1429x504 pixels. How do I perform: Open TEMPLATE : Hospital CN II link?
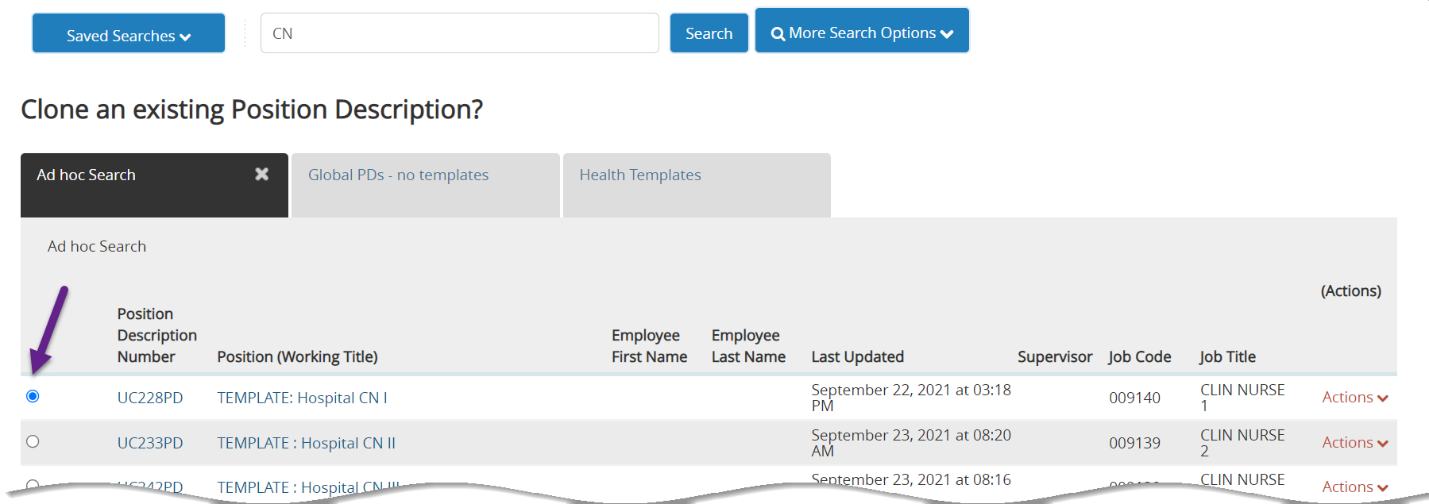306,442
